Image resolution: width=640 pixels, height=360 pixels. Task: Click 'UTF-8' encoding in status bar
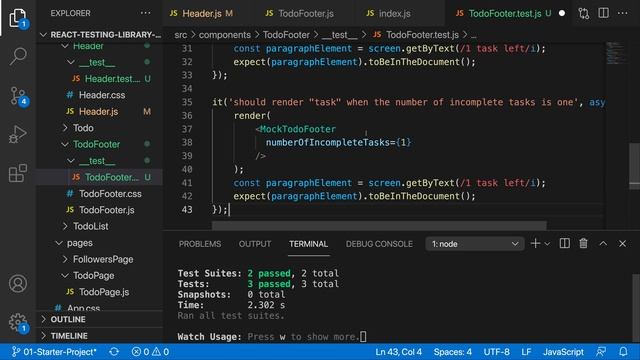click(496, 352)
